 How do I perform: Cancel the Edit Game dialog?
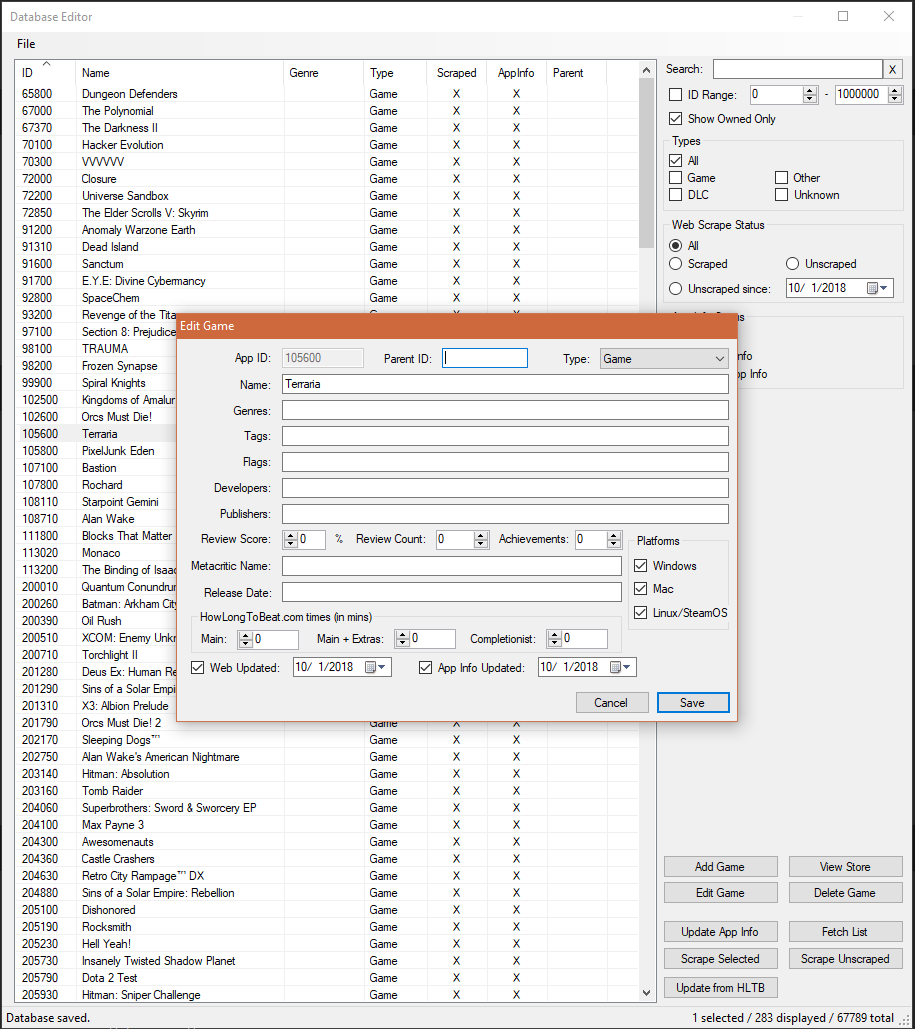click(x=611, y=702)
